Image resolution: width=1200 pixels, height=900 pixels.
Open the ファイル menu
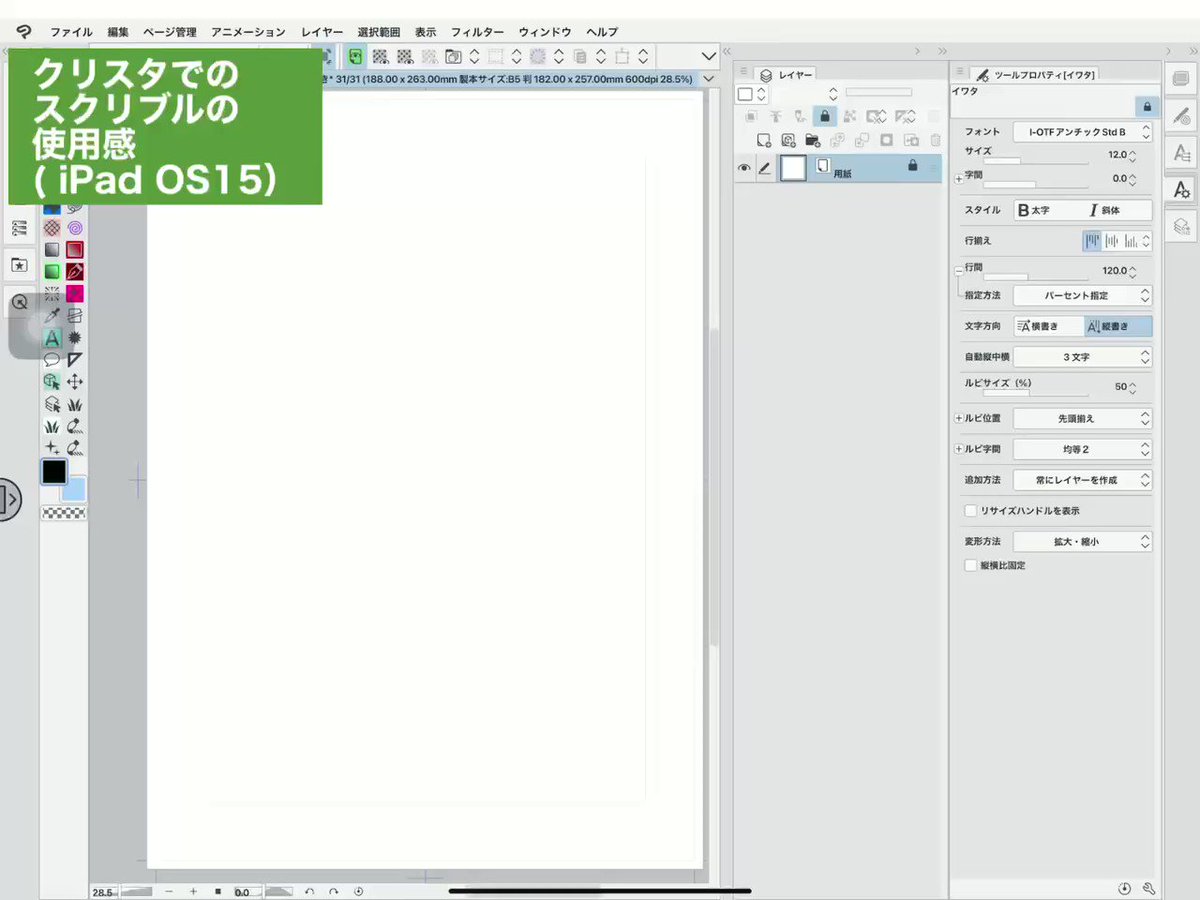(71, 32)
